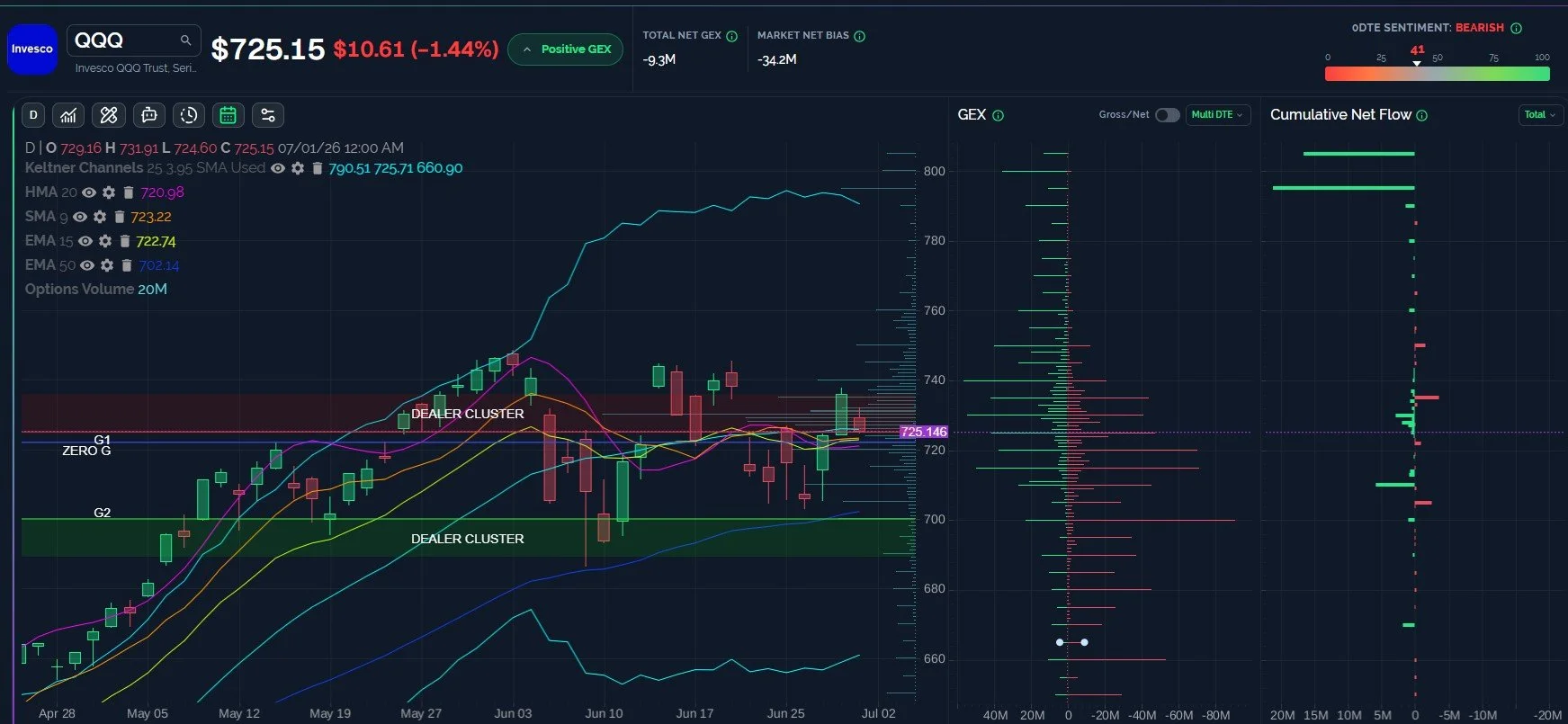The height and width of the screenshot is (724, 1568).
Task: Open the Multi DTE dropdown
Action: coord(1218,115)
